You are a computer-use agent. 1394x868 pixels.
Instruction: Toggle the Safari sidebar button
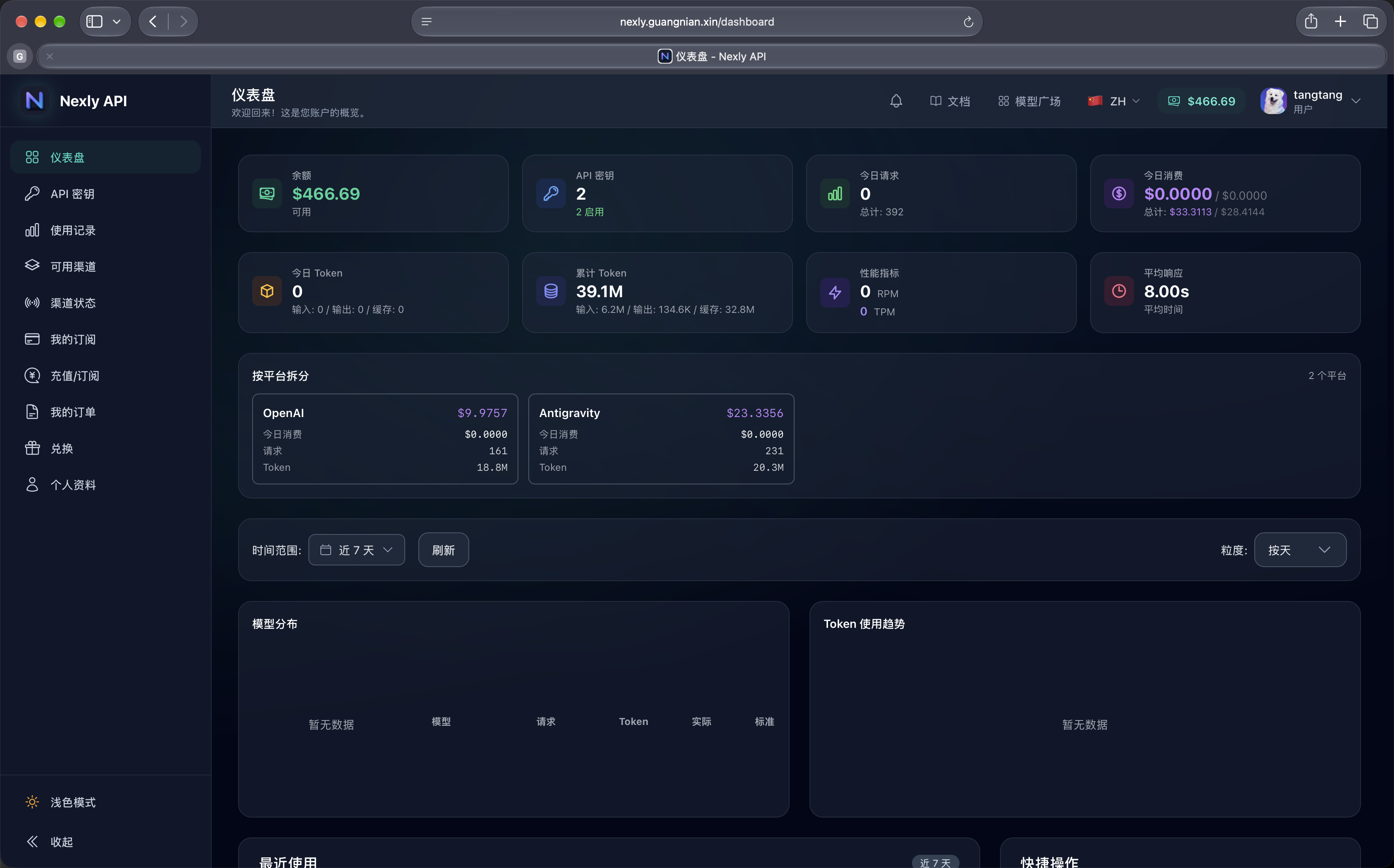[94, 21]
